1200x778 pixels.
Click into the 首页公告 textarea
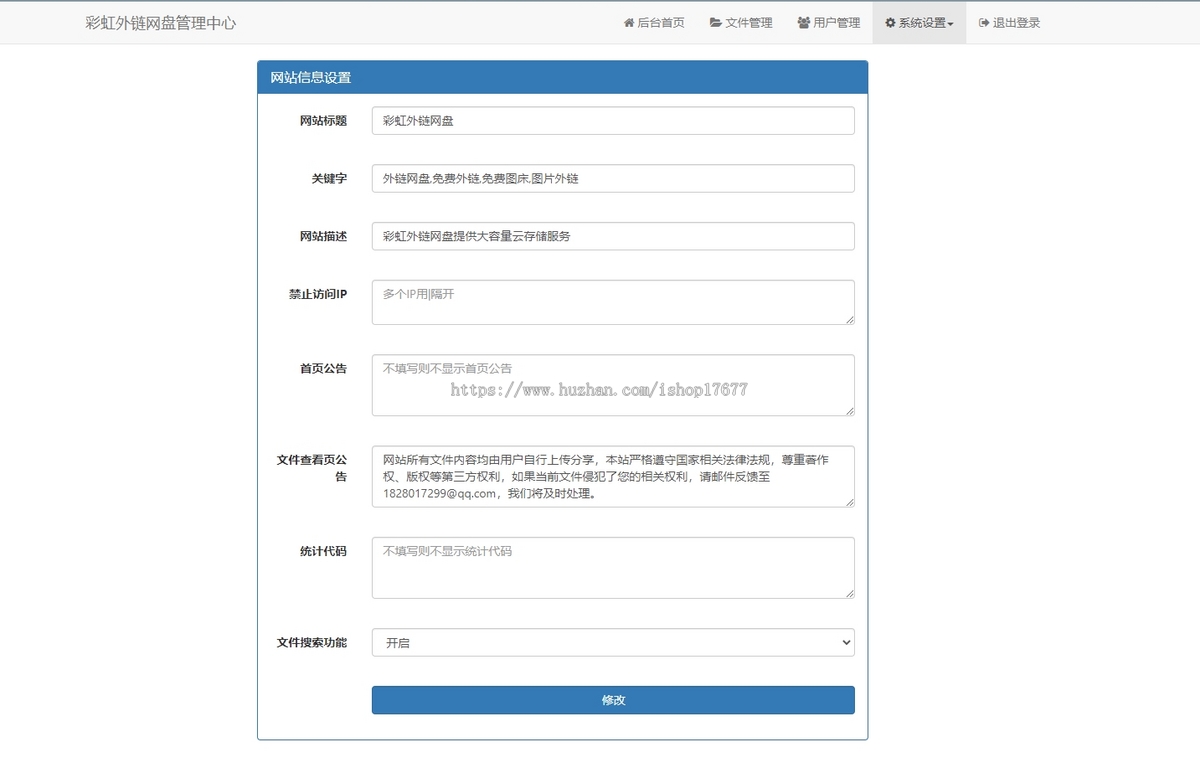click(613, 385)
